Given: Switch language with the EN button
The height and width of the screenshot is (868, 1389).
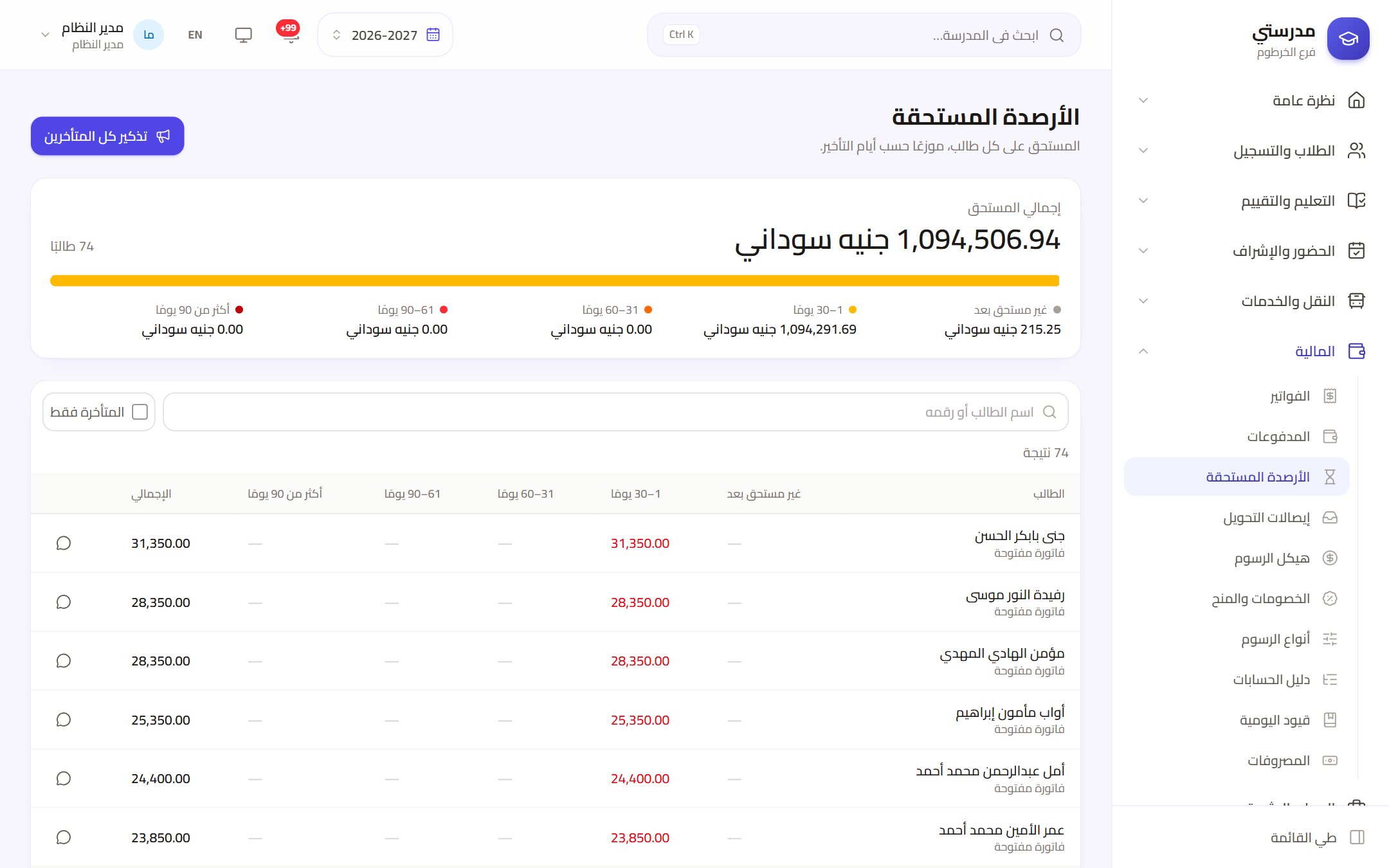Looking at the screenshot, I should (x=195, y=35).
